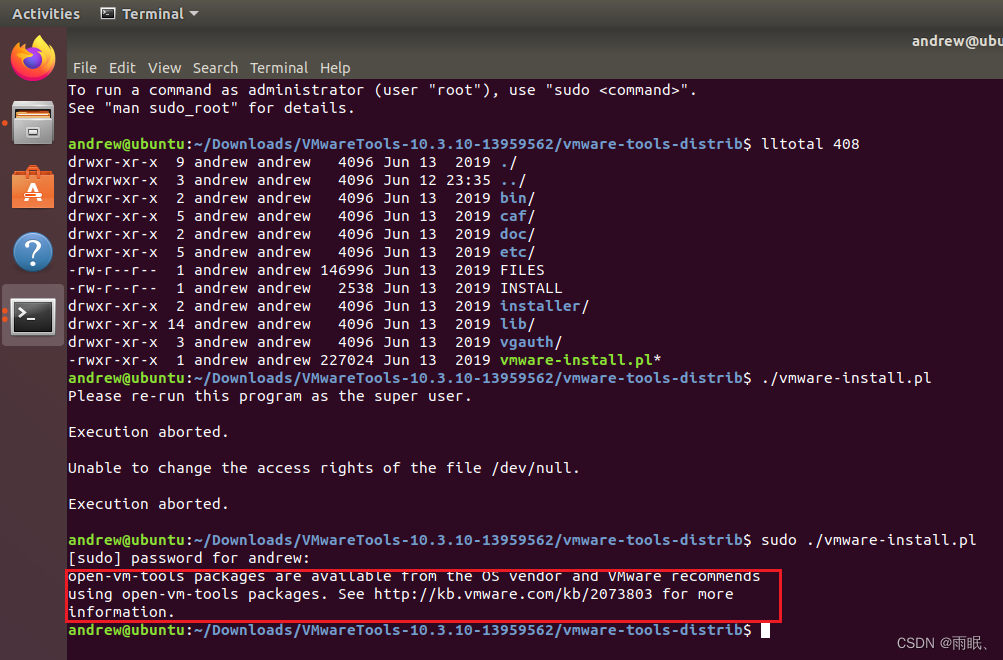Image resolution: width=1003 pixels, height=660 pixels.
Task: Click the doc/ directory entry
Action: point(517,234)
